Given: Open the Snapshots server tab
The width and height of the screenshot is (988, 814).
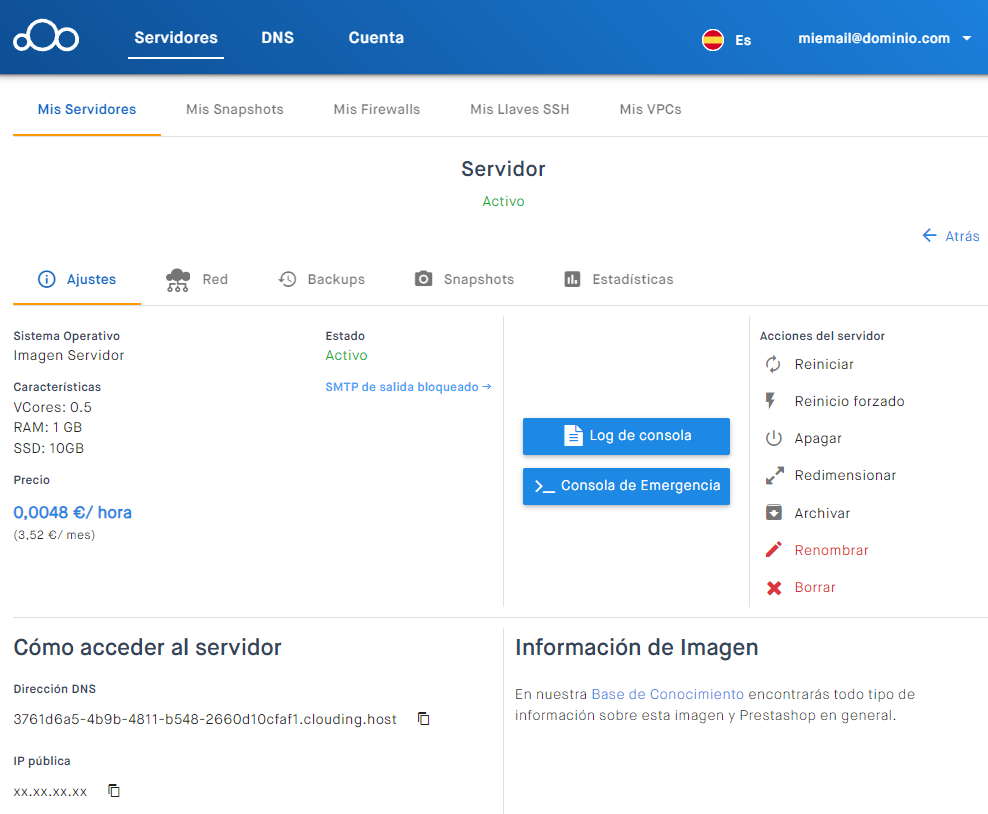Looking at the screenshot, I should (x=465, y=280).
